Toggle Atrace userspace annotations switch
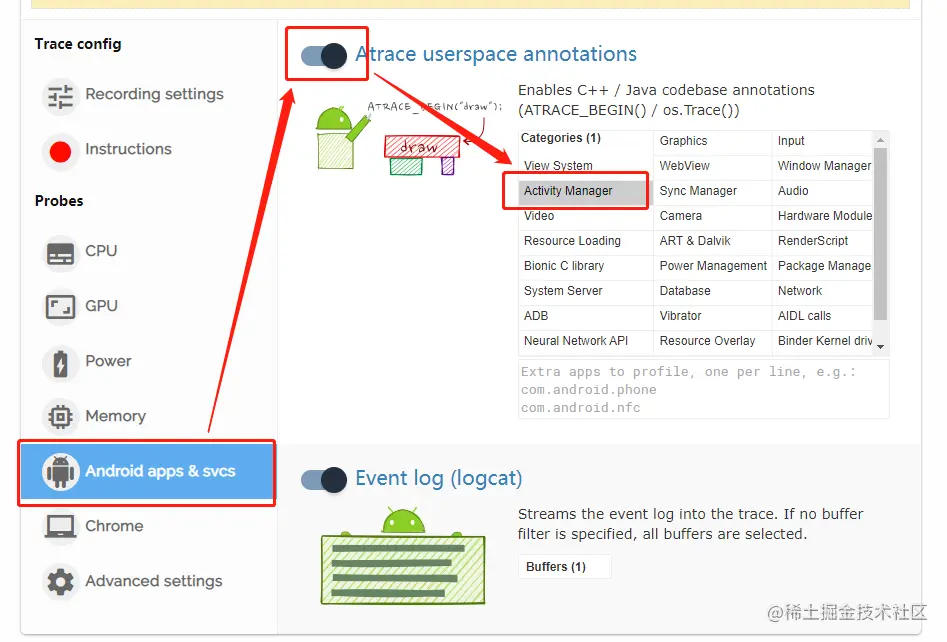The height and width of the screenshot is (642, 947). [x=324, y=56]
